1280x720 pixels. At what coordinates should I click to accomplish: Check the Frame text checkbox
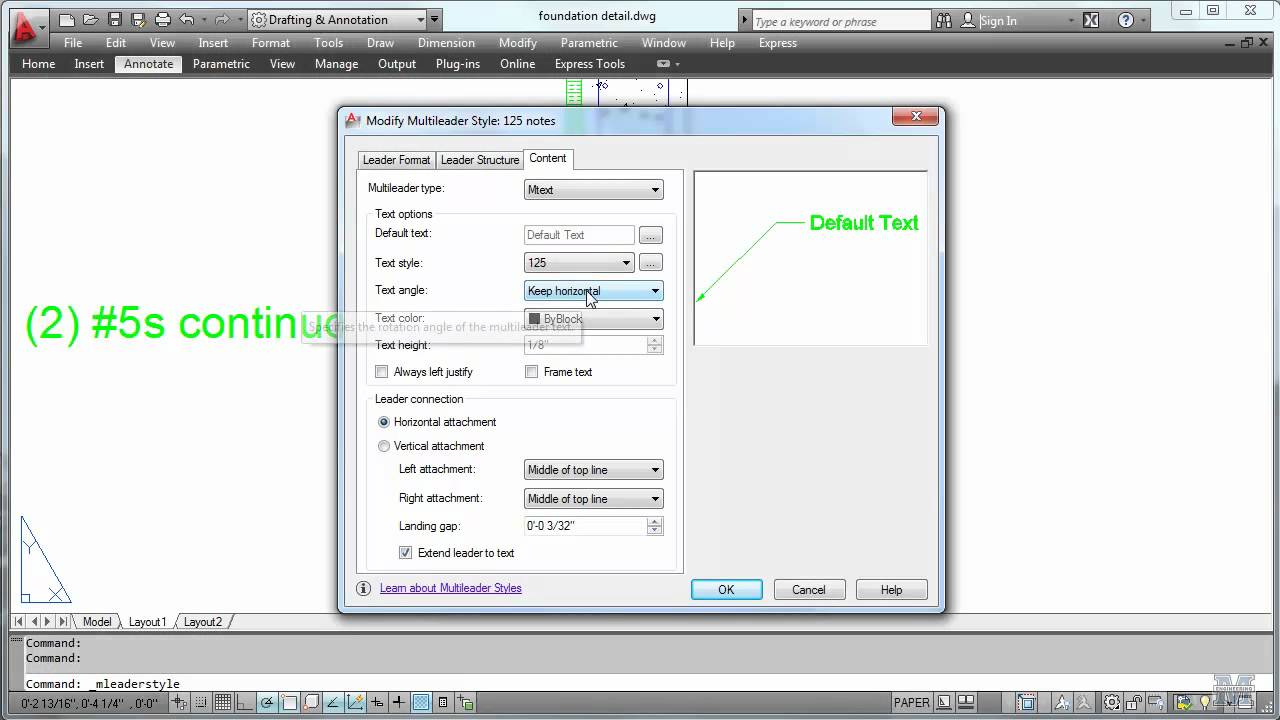tap(532, 372)
